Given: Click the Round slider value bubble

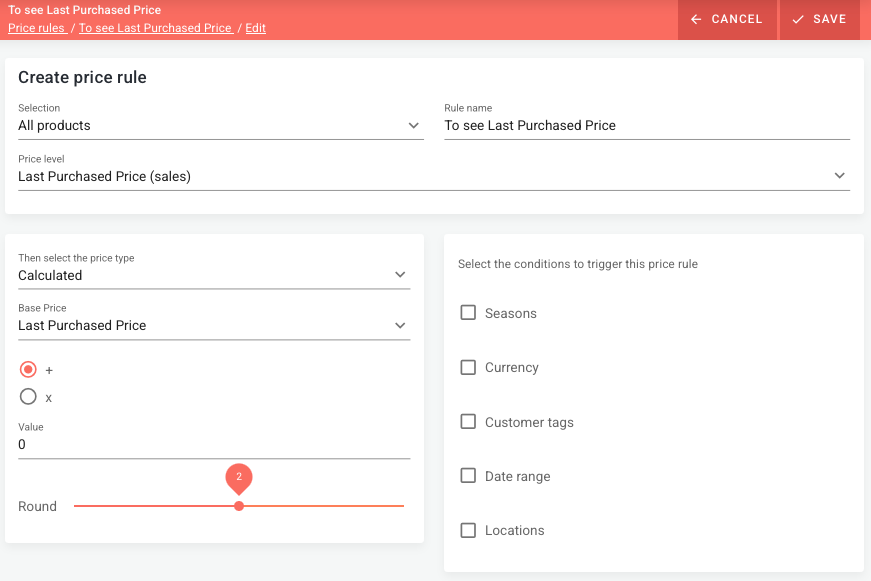Looking at the screenshot, I should click(x=239, y=477).
